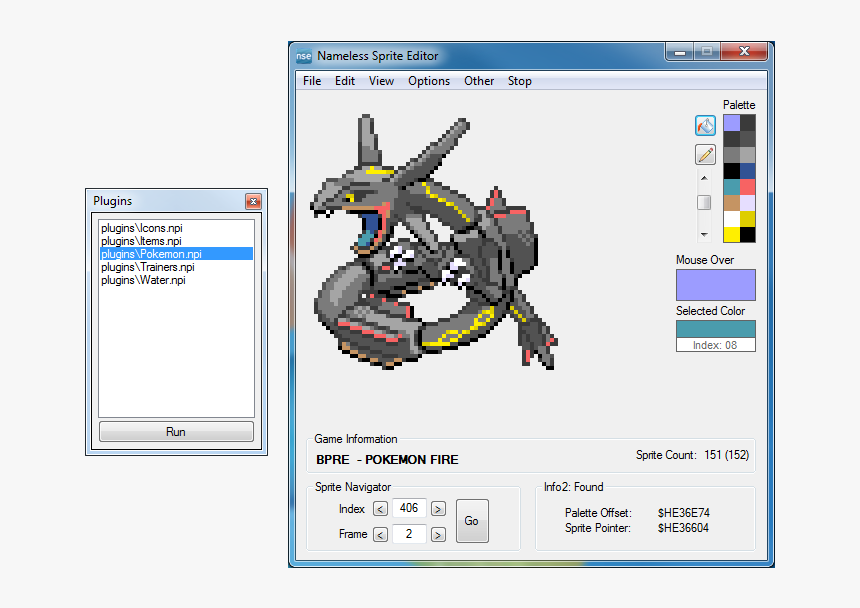860x608 pixels.
Task: Click the maximize button of Nameless Sprite Editor
Action: [707, 52]
